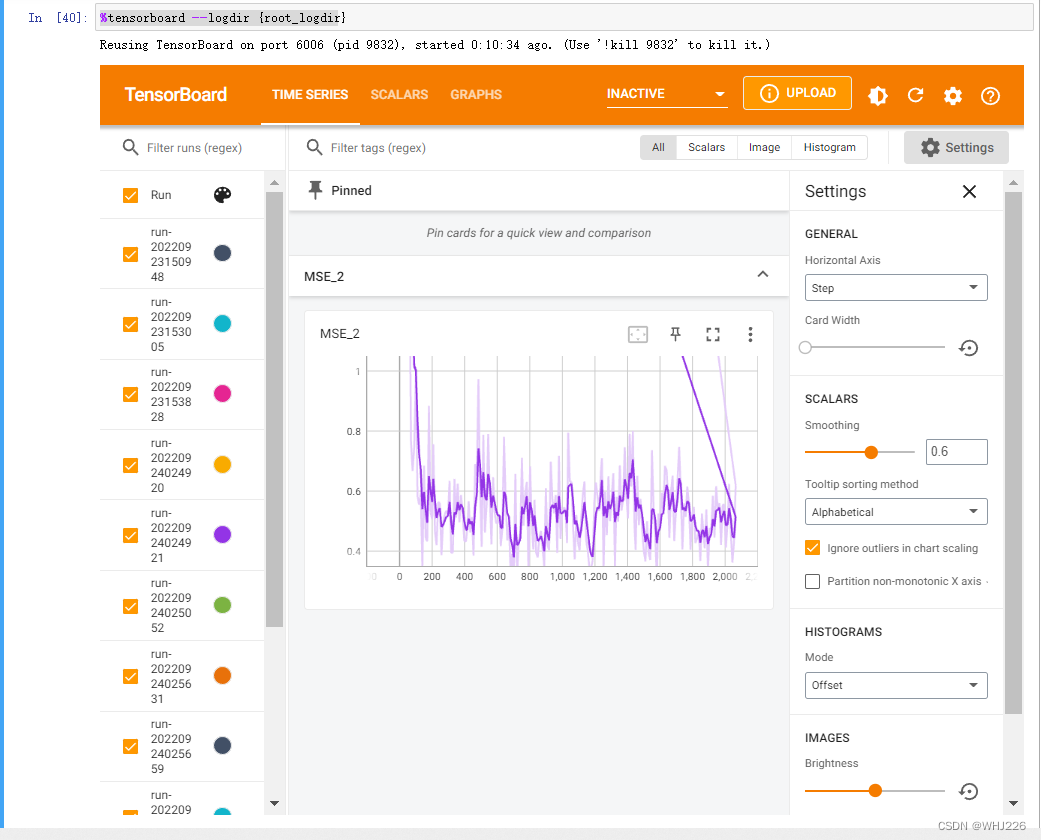This screenshot has width=1041, height=840.
Task: Close the Settings side panel
Action: 969,191
